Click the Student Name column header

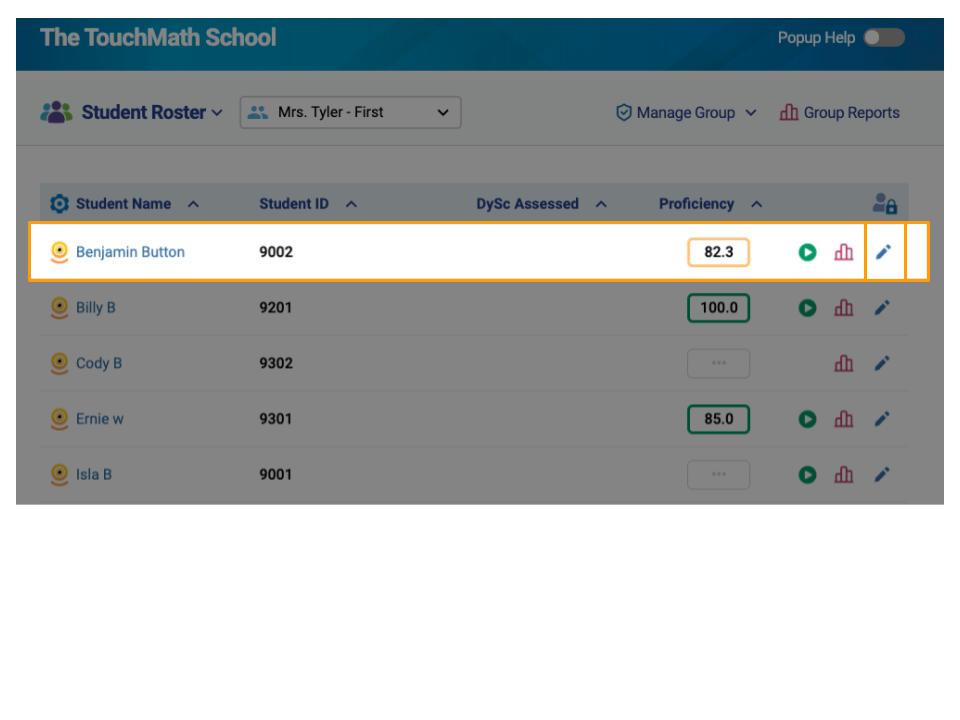[x=123, y=204]
